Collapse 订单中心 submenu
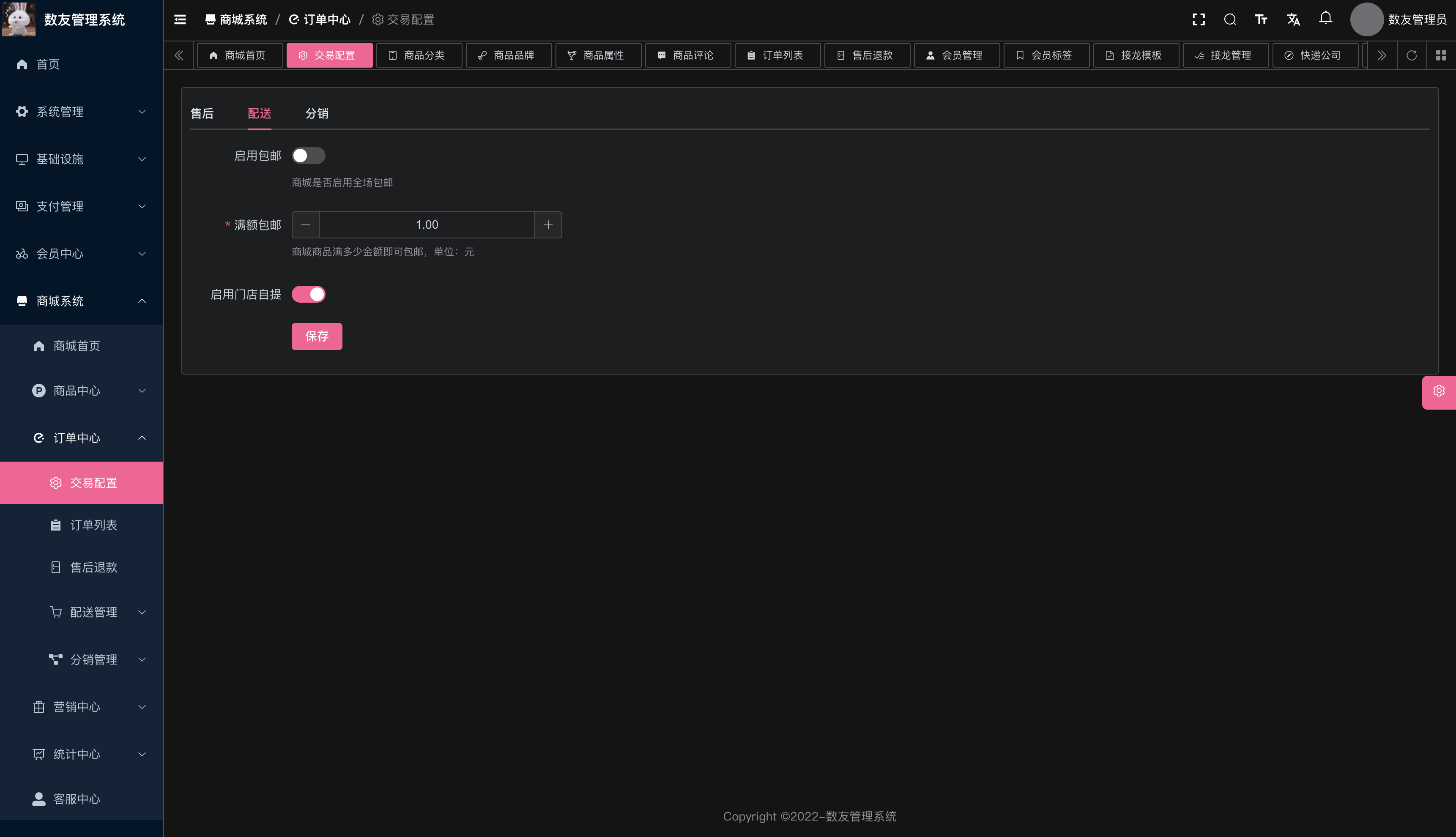The width and height of the screenshot is (1456, 837). point(82,438)
